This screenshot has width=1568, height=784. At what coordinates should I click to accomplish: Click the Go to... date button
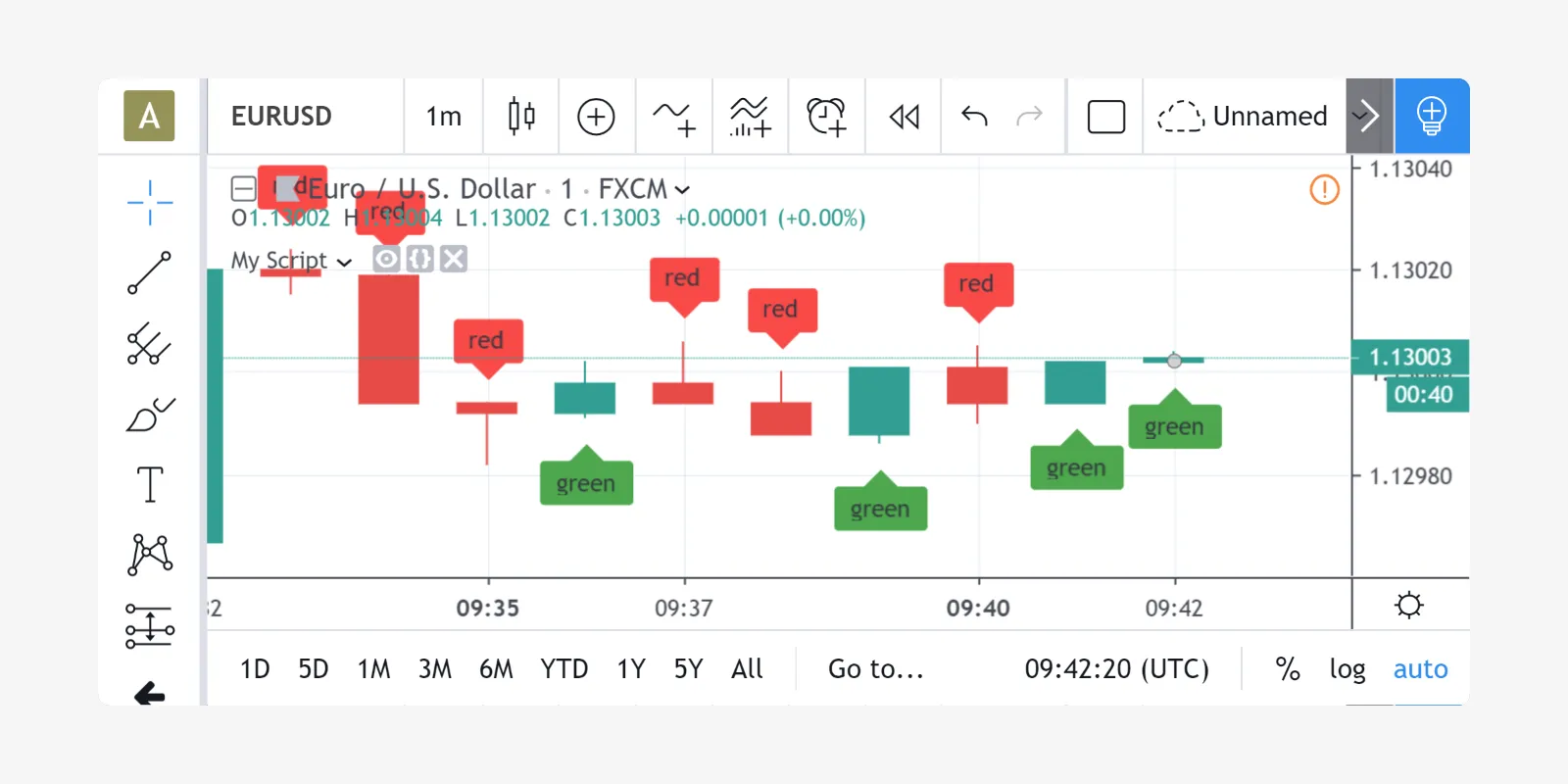tap(876, 669)
